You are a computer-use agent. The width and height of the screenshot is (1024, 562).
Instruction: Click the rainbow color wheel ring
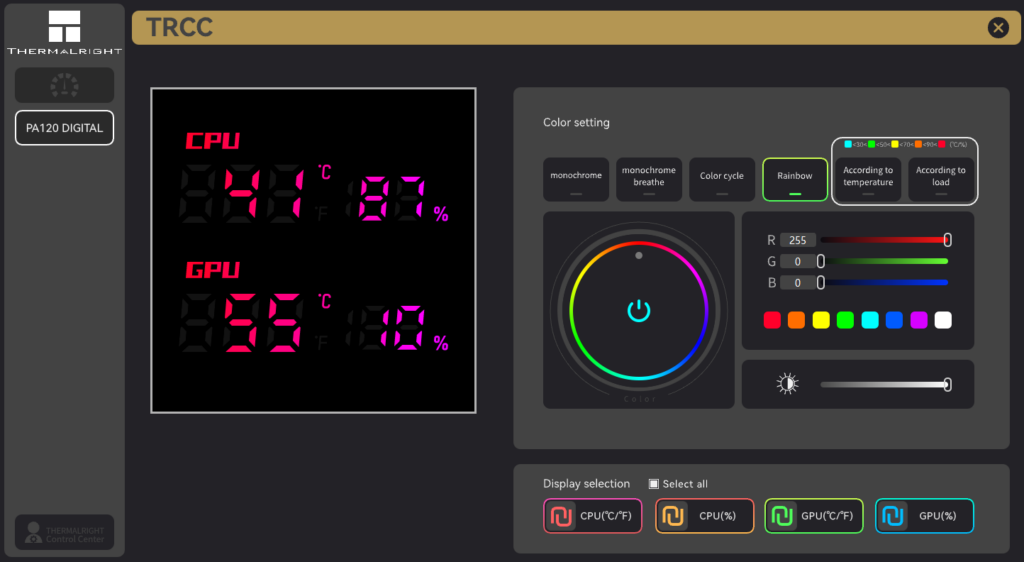639,311
